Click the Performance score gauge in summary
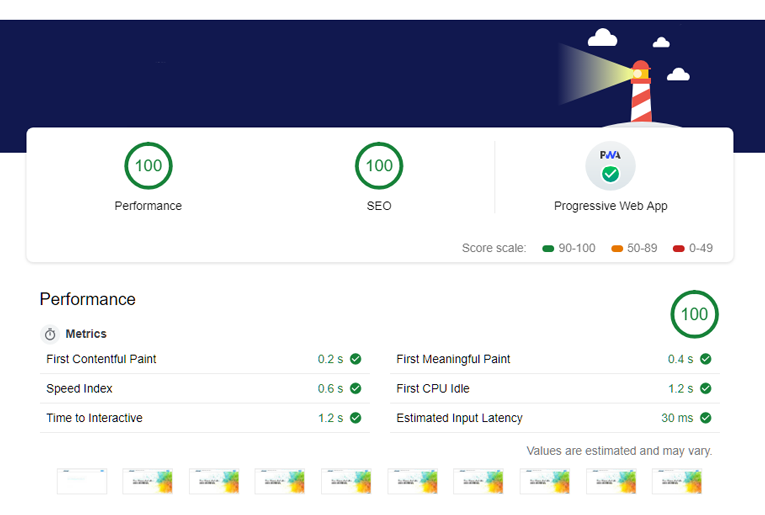 point(148,166)
